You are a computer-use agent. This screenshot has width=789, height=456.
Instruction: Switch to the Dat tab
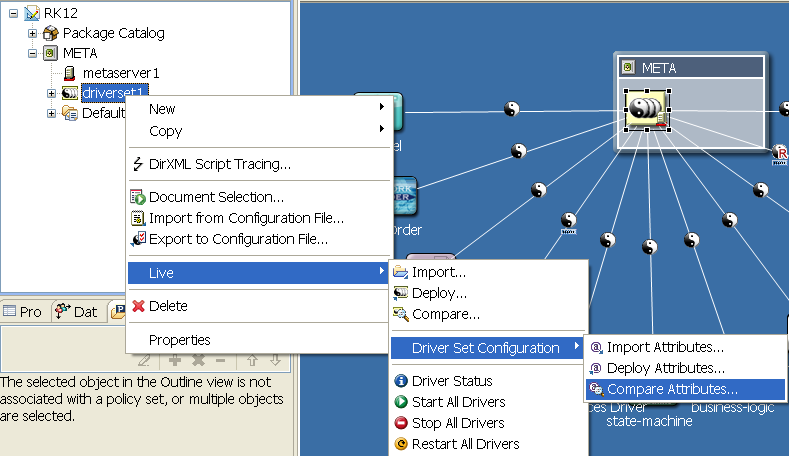point(76,312)
